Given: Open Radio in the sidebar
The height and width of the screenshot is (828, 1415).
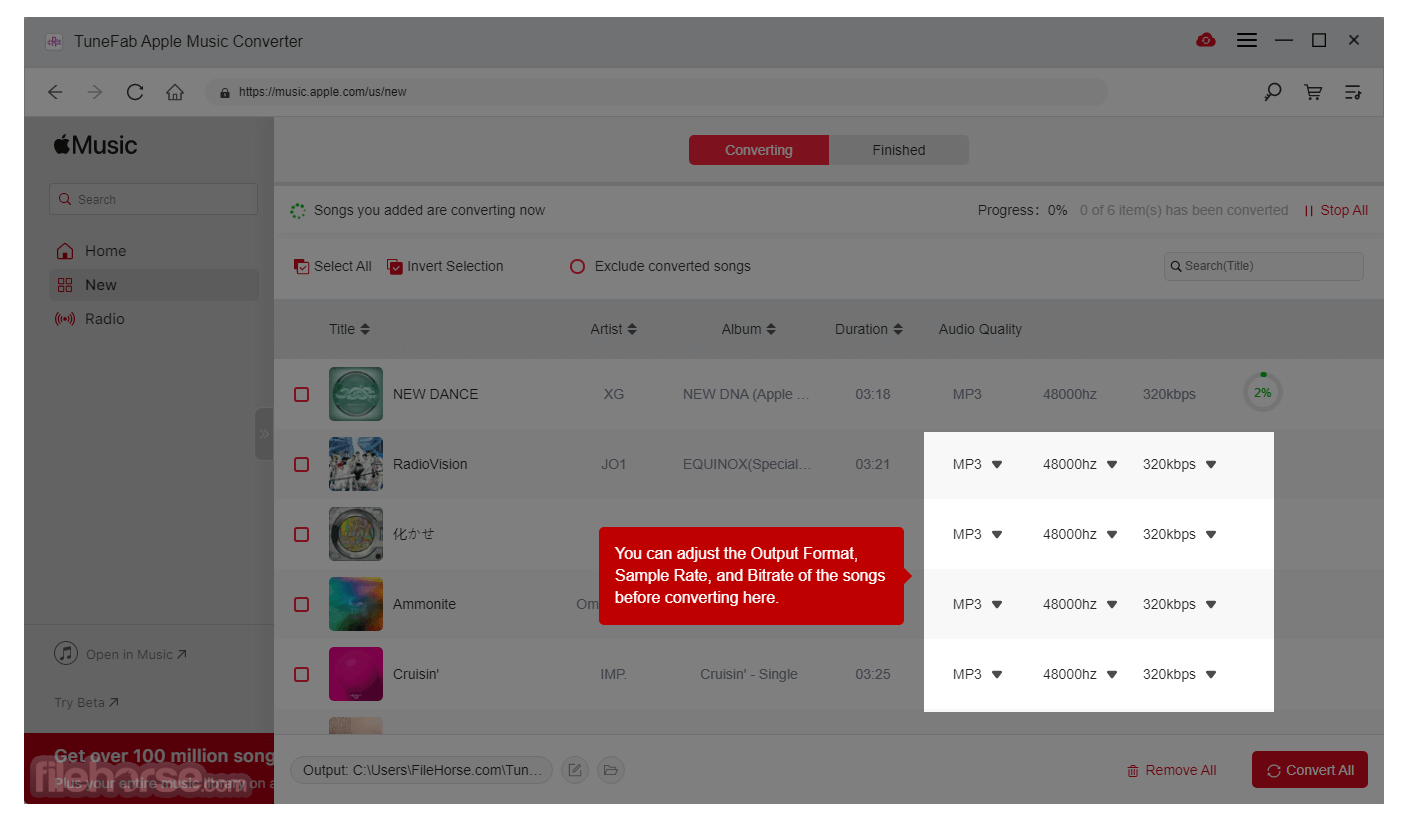Looking at the screenshot, I should 154,319.
